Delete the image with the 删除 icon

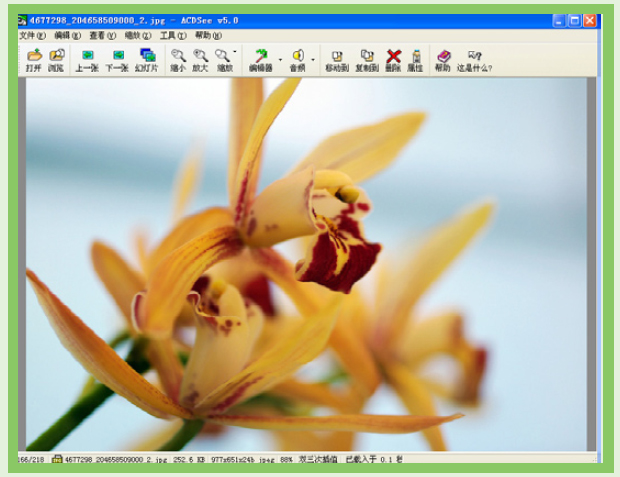[x=394, y=59]
